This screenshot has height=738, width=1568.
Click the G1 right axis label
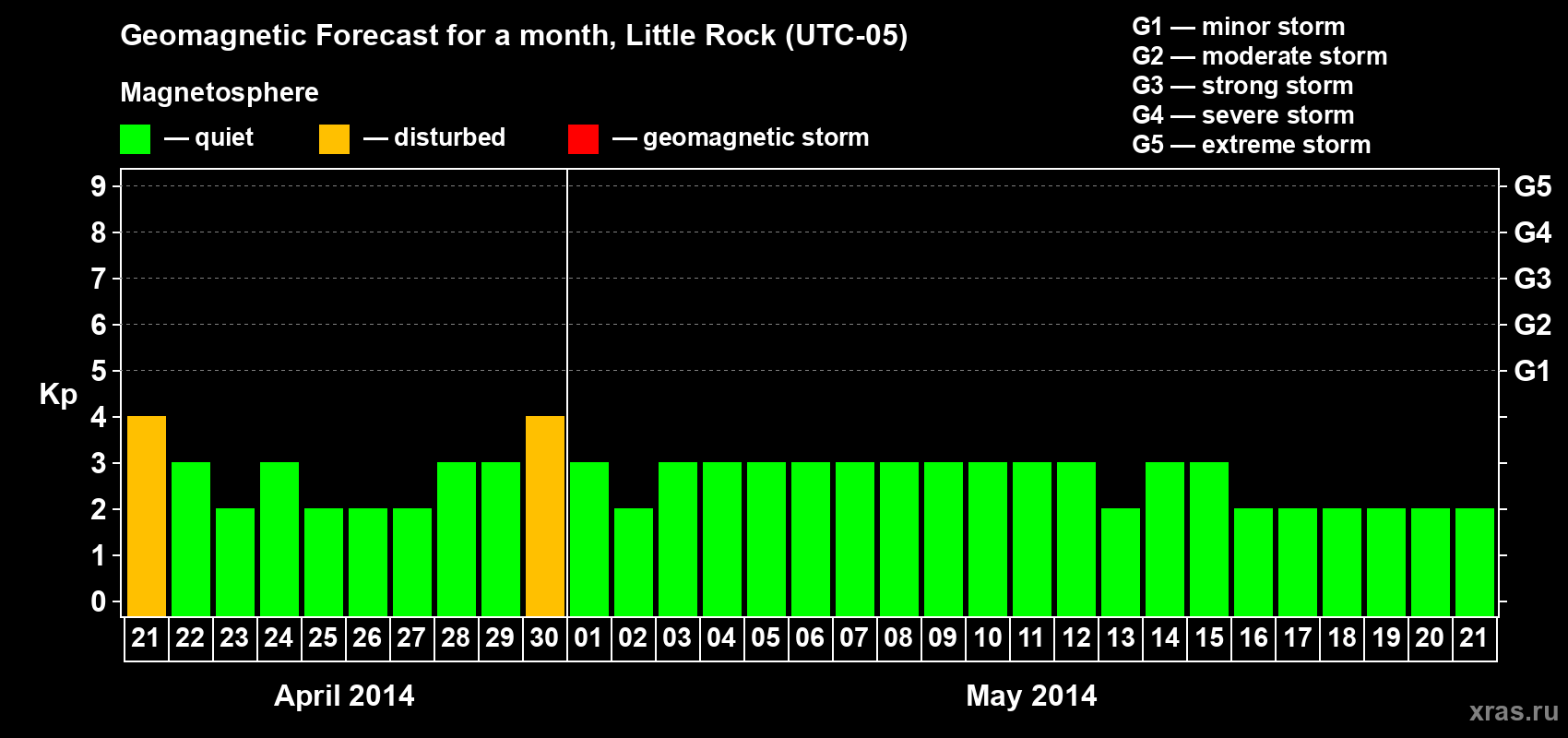click(x=1533, y=371)
